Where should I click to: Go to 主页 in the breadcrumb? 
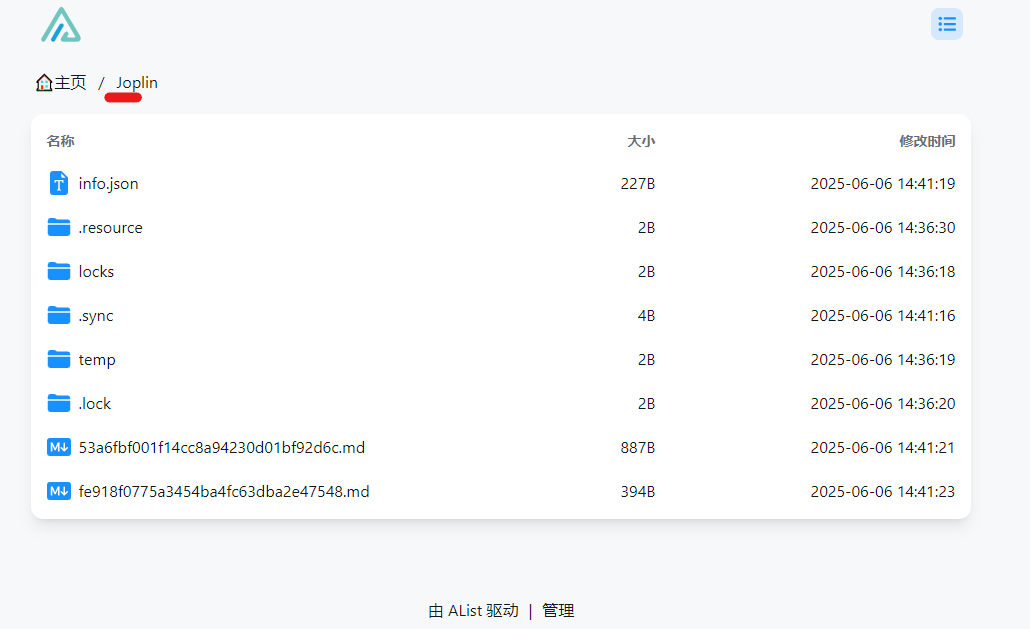pos(70,83)
